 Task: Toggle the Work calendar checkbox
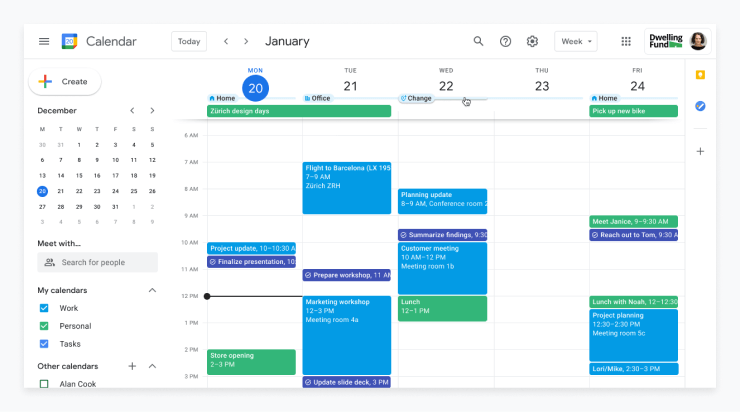coord(44,308)
